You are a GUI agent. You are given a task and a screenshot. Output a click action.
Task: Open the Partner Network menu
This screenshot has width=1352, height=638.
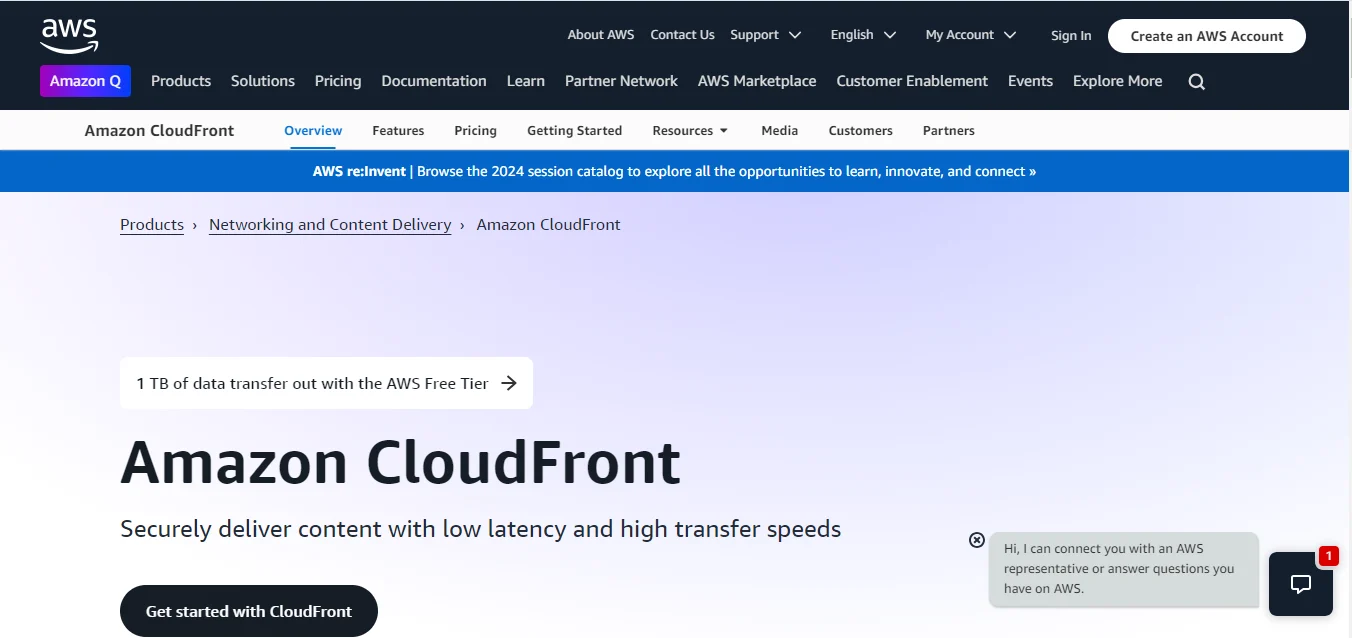pyautogui.click(x=621, y=81)
